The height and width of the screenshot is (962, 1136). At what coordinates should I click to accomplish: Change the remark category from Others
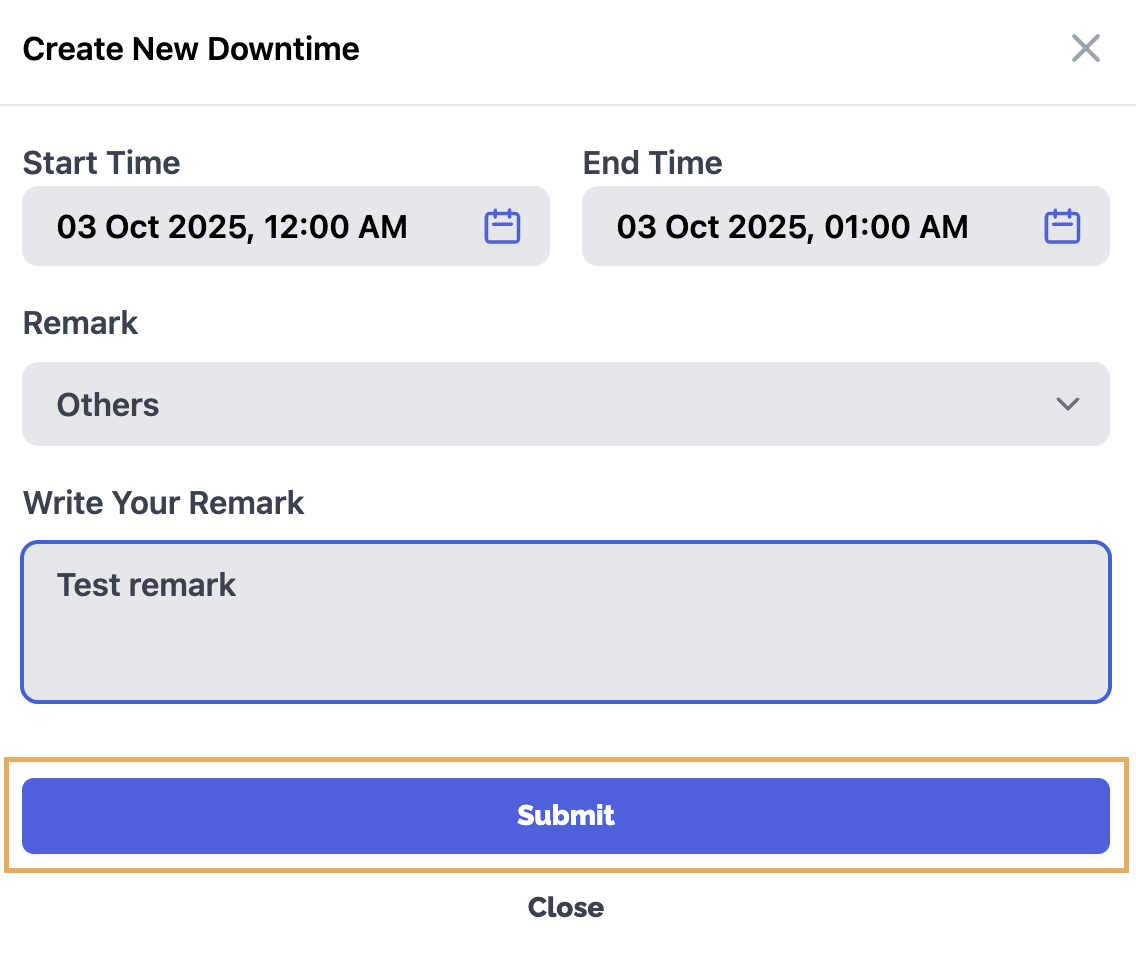pyautogui.click(x=566, y=404)
